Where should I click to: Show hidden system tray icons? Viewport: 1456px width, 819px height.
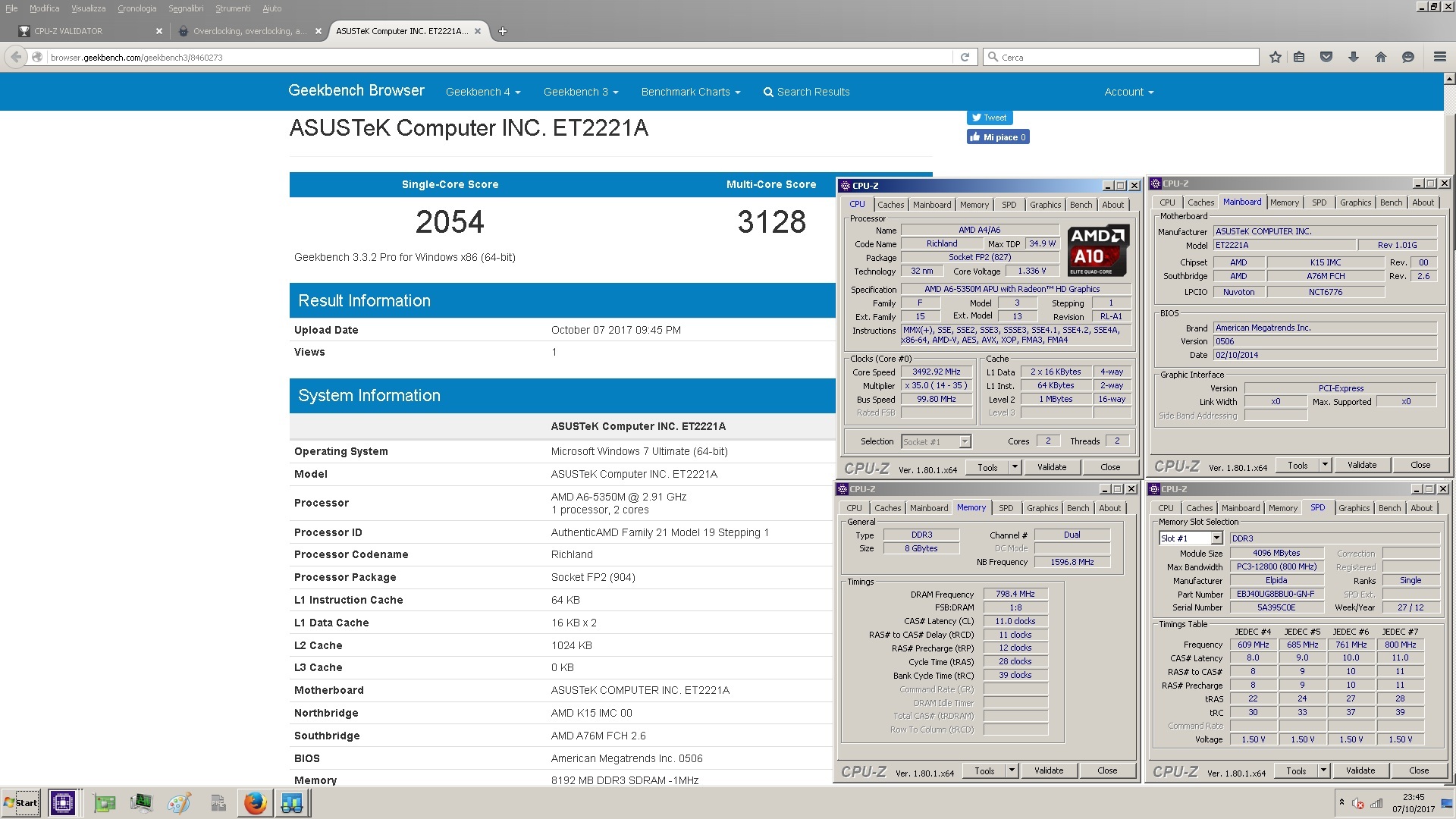[1341, 802]
